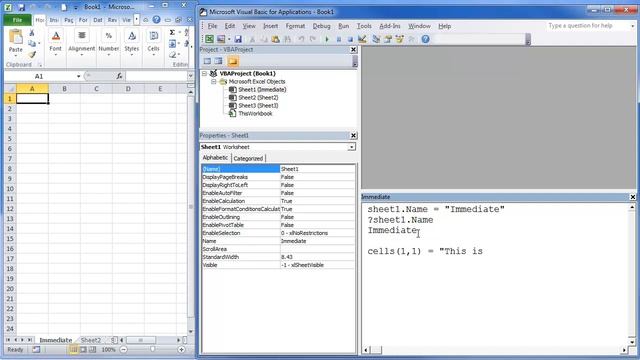This screenshot has height=360, width=640.
Task: Run Sub with the green play icon
Action: pos(327,39)
